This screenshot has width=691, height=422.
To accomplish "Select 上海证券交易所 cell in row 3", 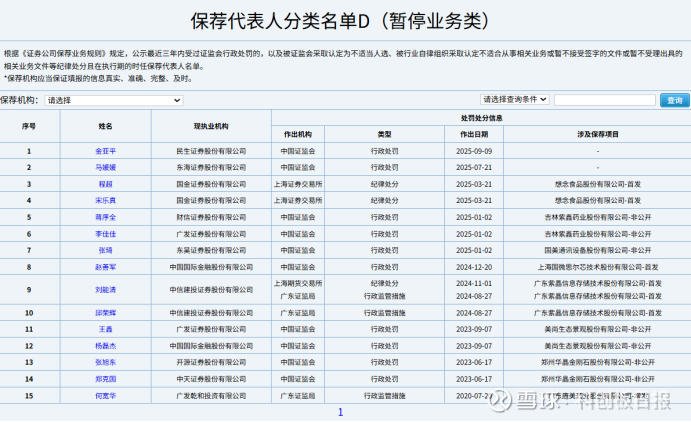I will click(298, 184).
